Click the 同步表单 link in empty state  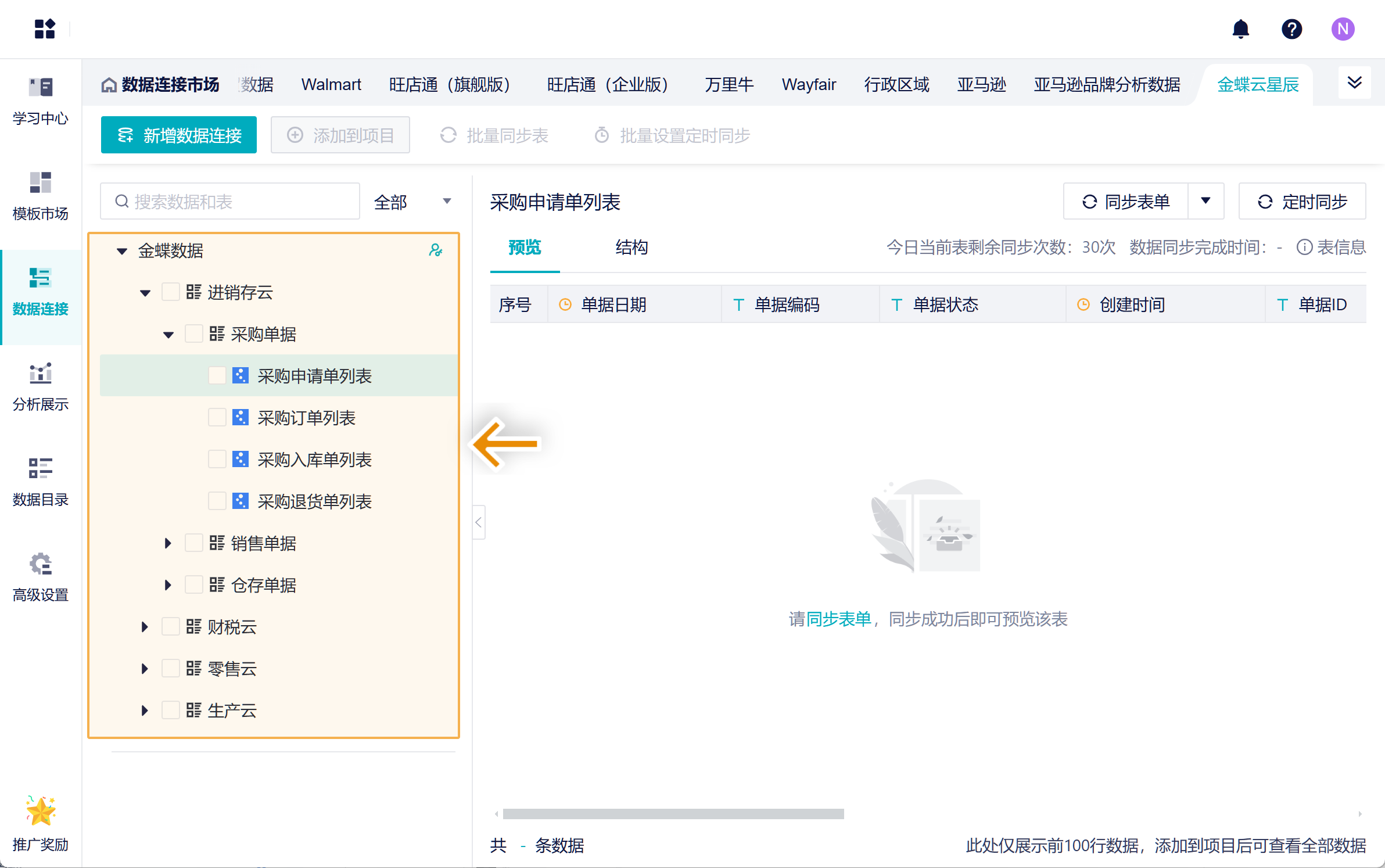(838, 619)
